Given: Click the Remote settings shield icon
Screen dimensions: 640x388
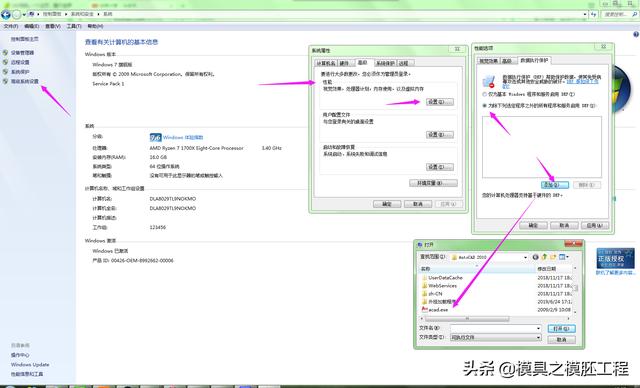Looking at the screenshot, I should [x=5, y=62].
